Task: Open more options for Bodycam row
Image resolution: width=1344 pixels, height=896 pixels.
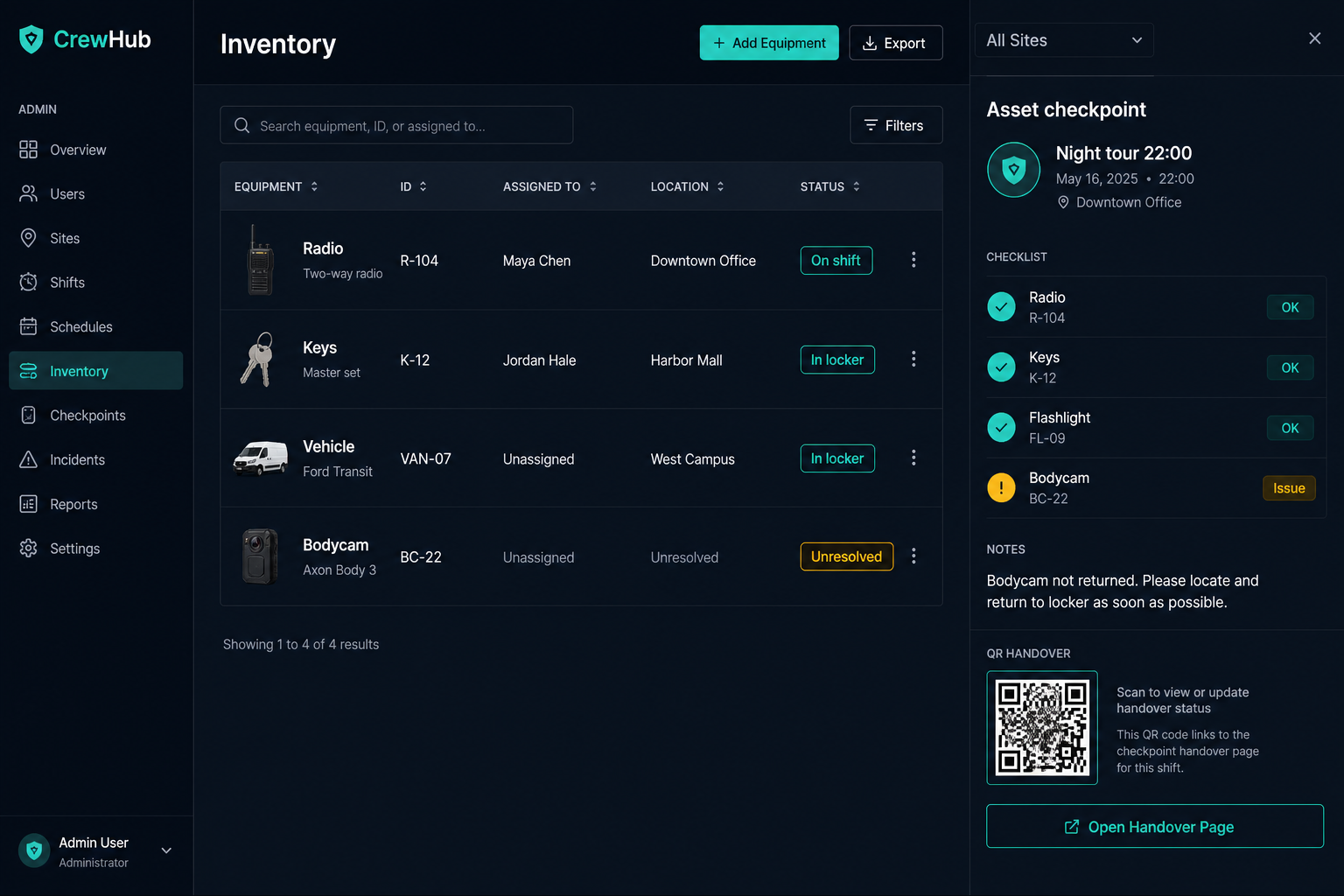Action: pyautogui.click(x=913, y=556)
